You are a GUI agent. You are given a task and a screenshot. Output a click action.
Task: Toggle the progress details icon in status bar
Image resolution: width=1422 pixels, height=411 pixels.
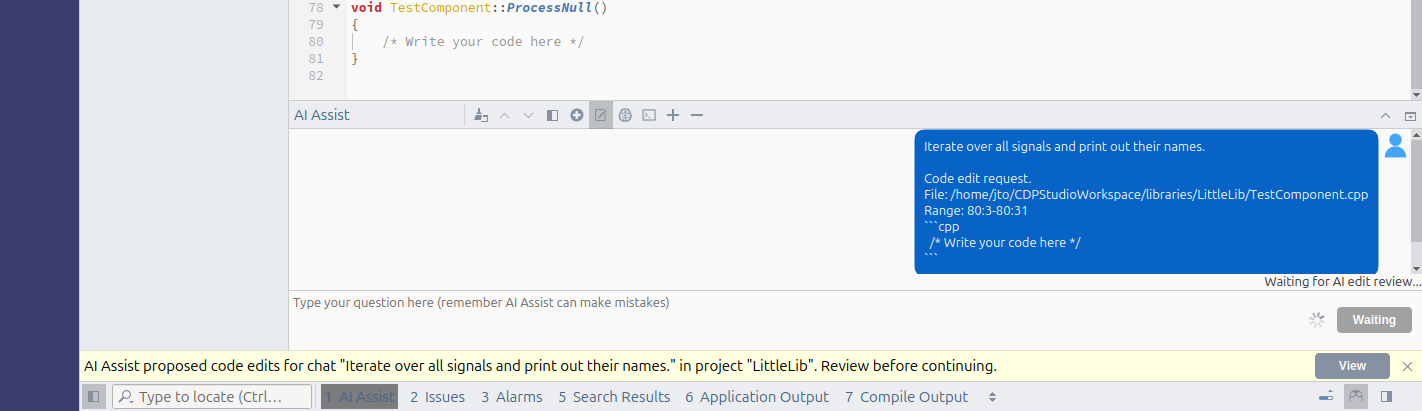(x=1326, y=397)
